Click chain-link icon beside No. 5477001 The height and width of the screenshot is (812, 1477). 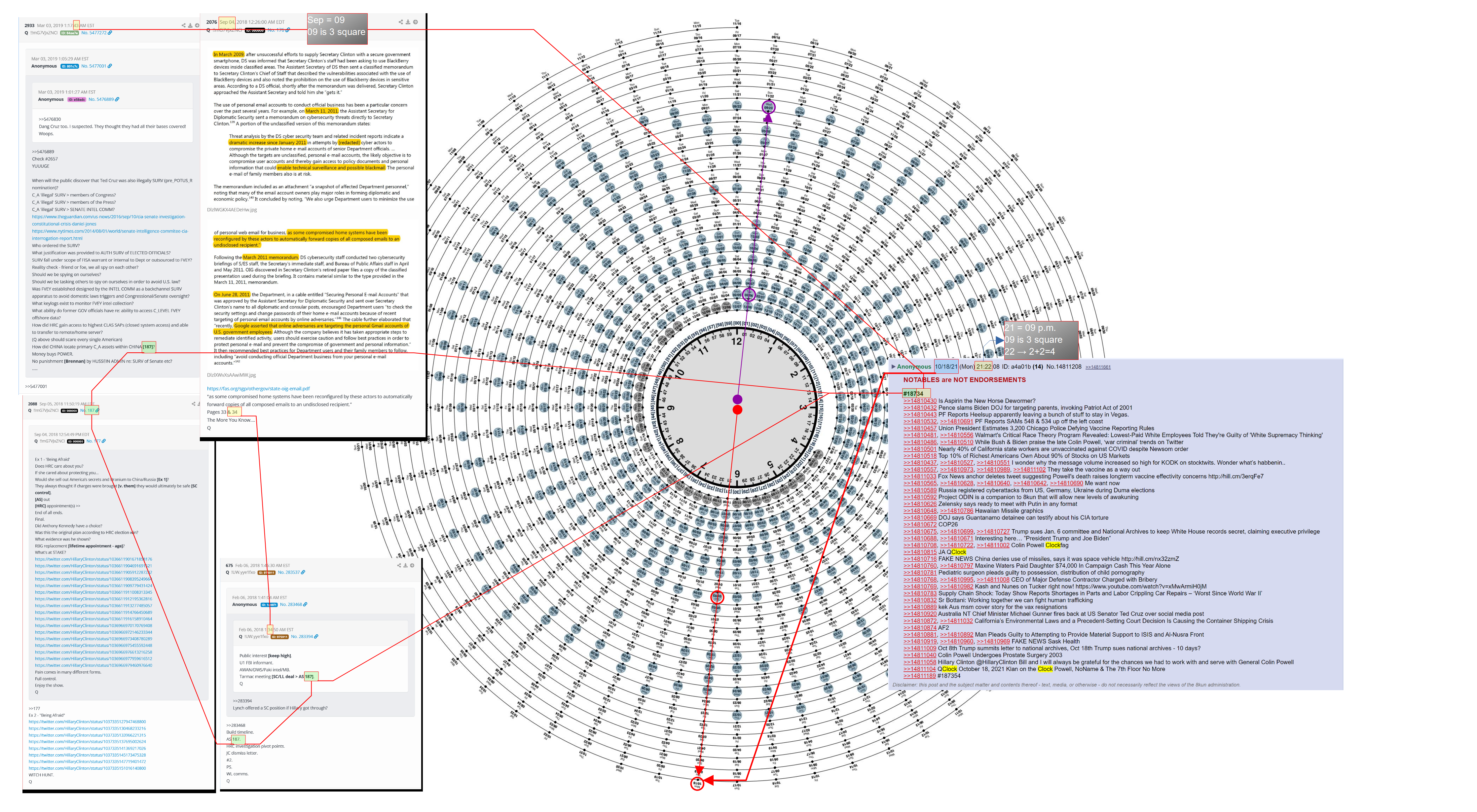click(x=110, y=66)
